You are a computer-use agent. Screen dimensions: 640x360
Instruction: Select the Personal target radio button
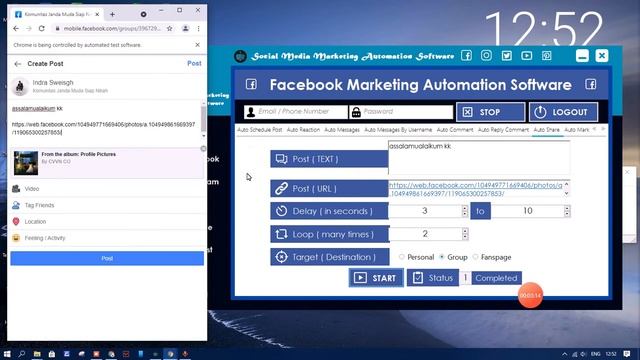402,257
